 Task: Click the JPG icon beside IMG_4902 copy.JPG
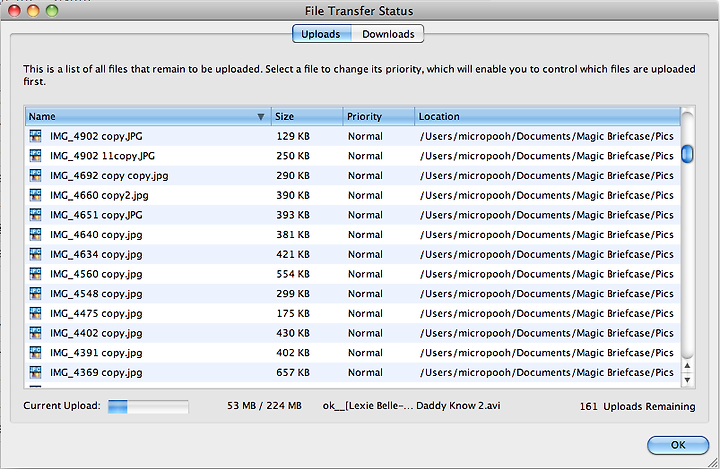tap(35, 136)
